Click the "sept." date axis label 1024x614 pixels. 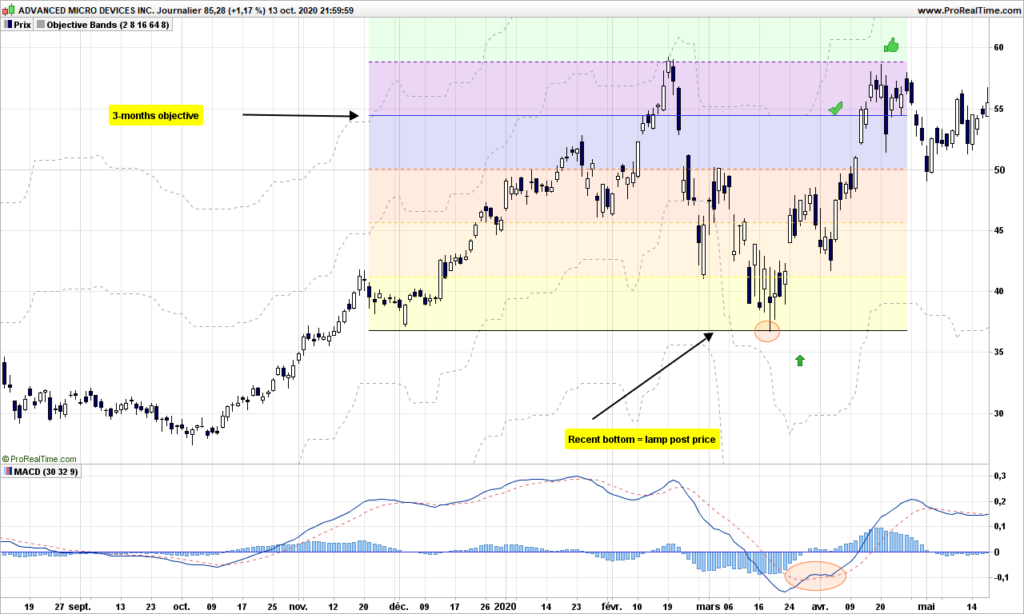click(80, 606)
